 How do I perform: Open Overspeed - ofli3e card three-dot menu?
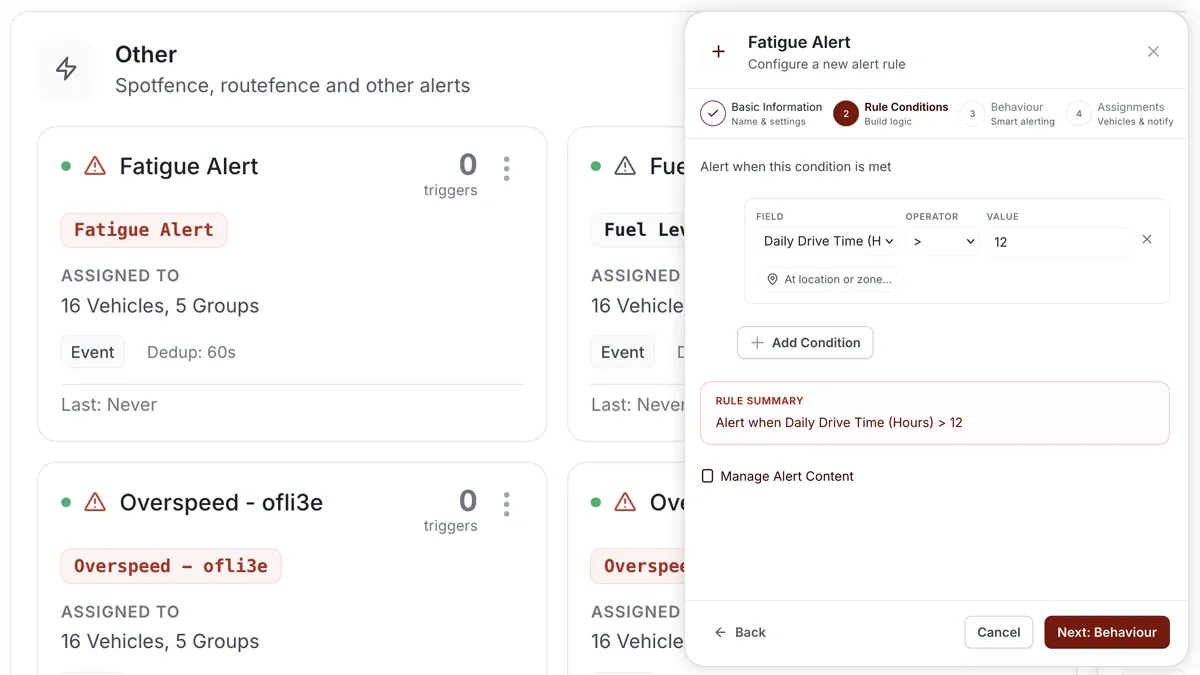tap(507, 504)
